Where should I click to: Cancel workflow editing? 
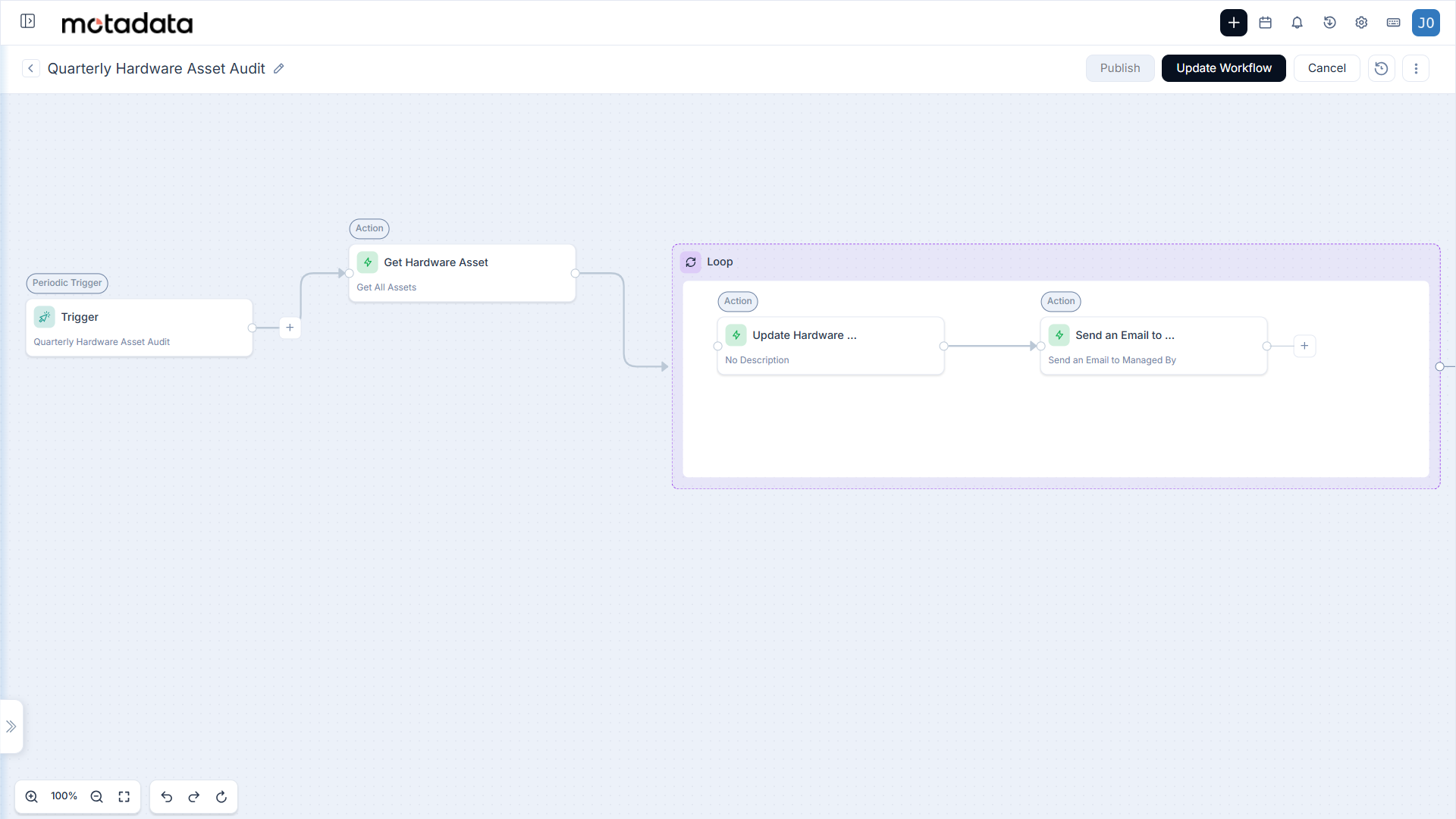click(x=1326, y=68)
